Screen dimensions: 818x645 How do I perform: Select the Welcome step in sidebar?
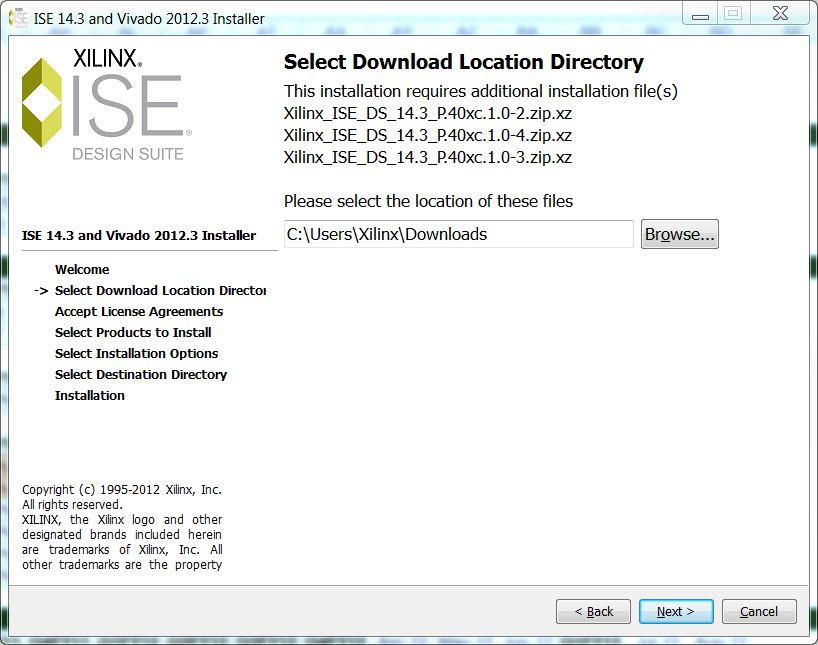click(82, 270)
